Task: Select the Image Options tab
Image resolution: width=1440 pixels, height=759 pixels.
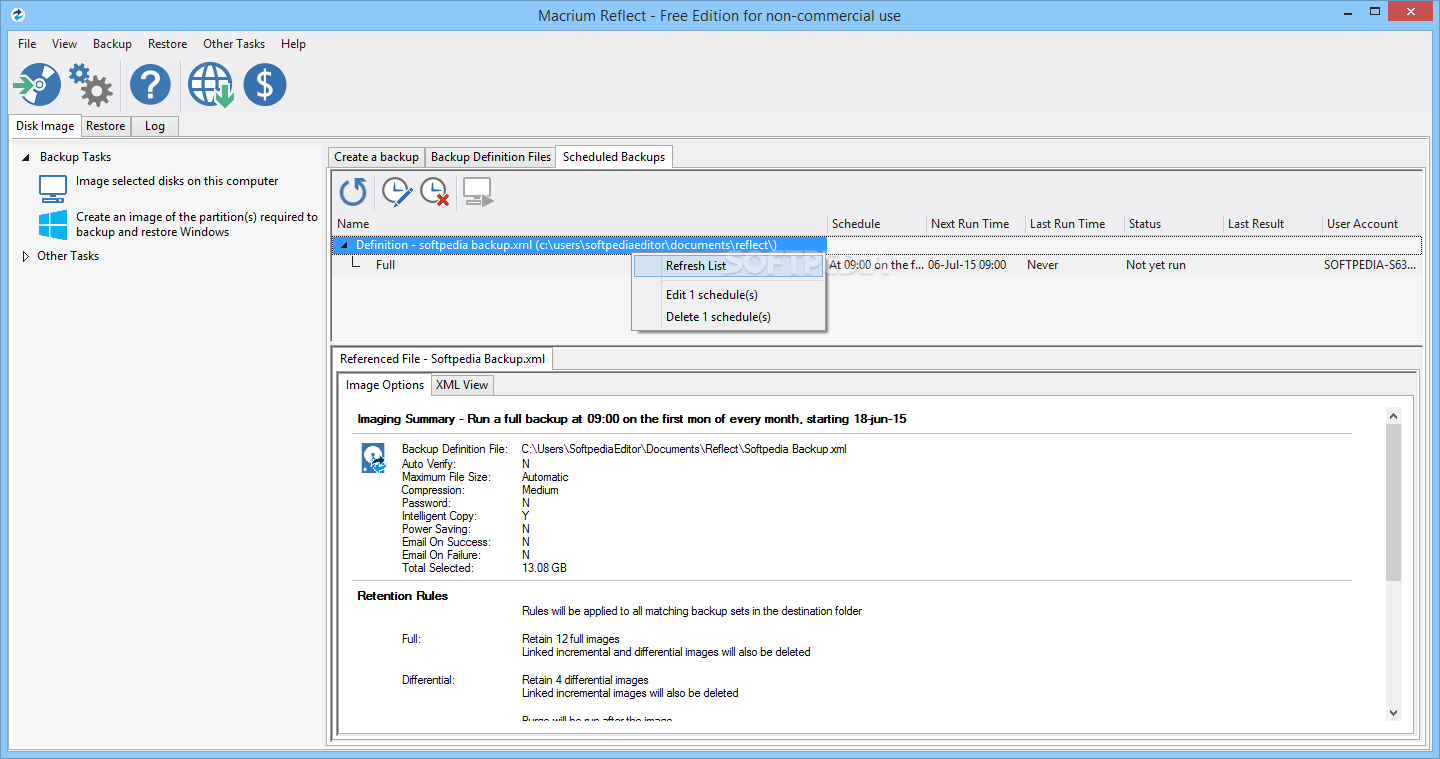Action: click(385, 385)
